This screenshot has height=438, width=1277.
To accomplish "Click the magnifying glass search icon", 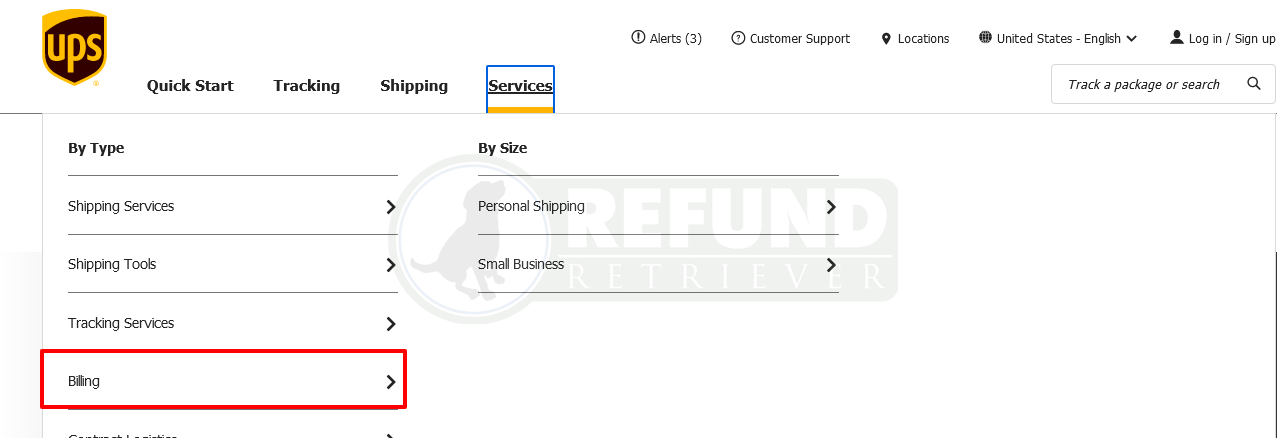I will [x=1254, y=84].
